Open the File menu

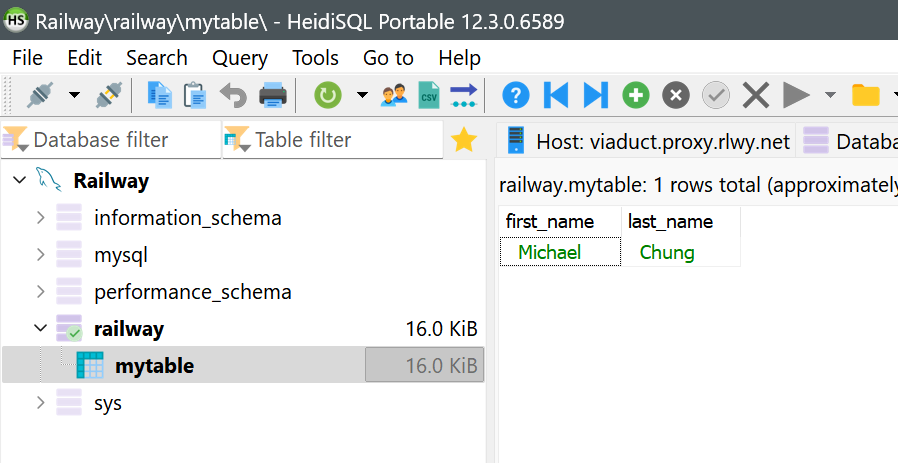pos(27,58)
